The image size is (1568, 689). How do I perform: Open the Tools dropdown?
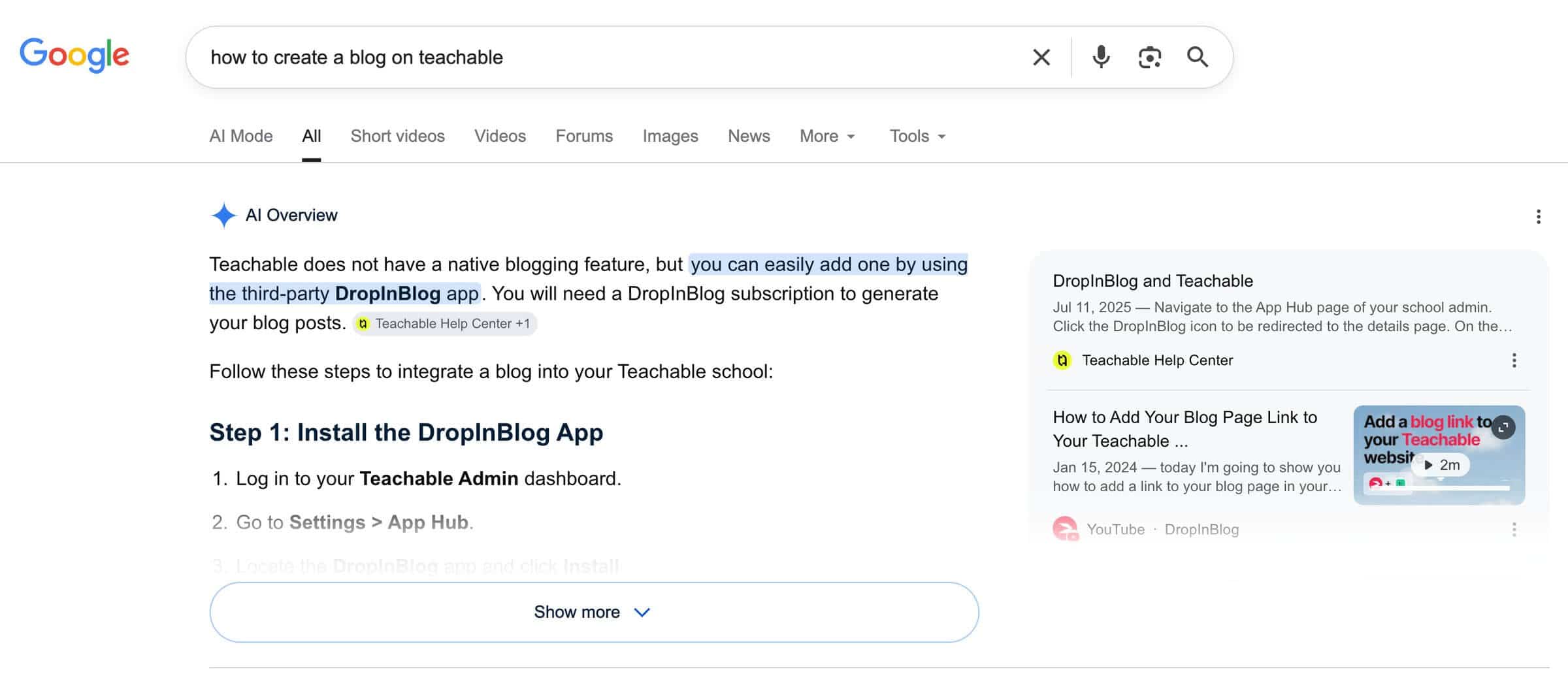917,136
